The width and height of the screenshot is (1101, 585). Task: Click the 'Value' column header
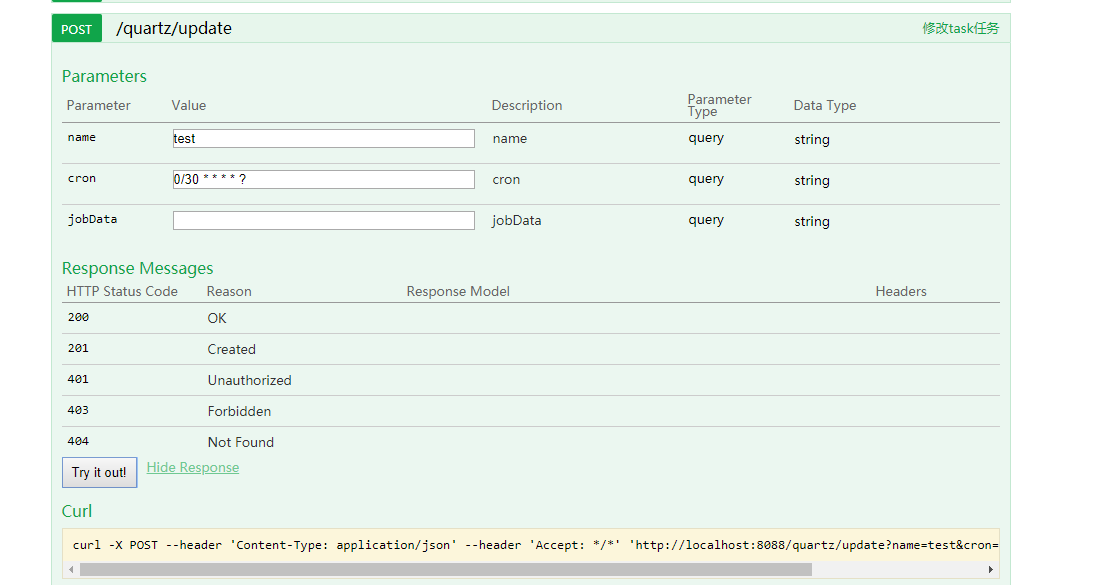(189, 105)
